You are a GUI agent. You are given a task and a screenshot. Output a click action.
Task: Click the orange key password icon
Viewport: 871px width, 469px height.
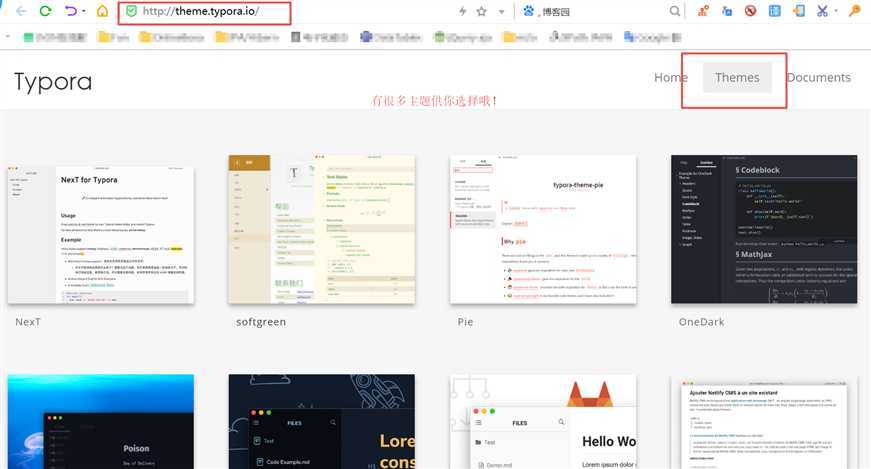pyautogui.click(x=854, y=11)
